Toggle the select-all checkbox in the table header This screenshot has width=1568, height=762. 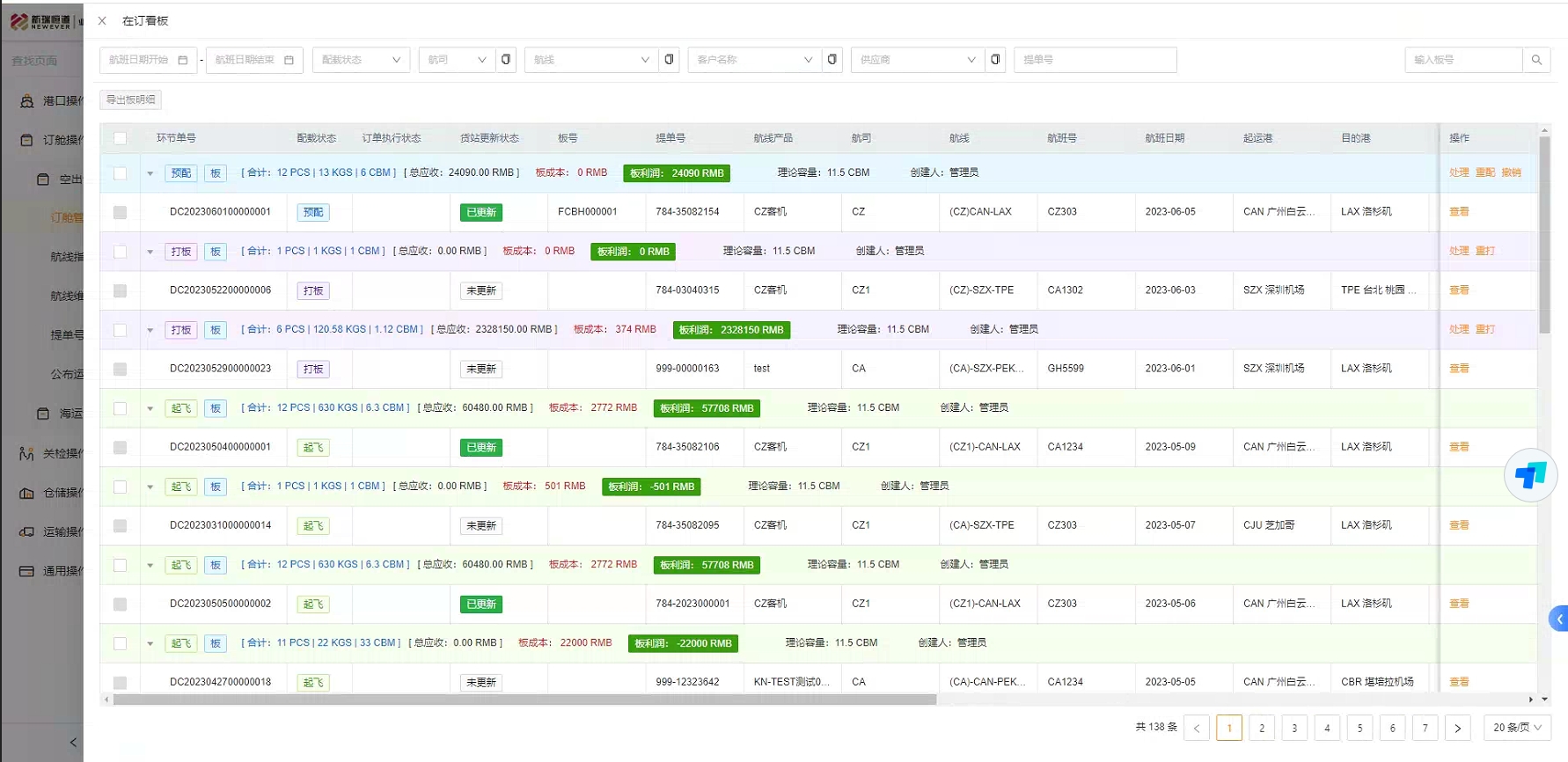click(121, 138)
